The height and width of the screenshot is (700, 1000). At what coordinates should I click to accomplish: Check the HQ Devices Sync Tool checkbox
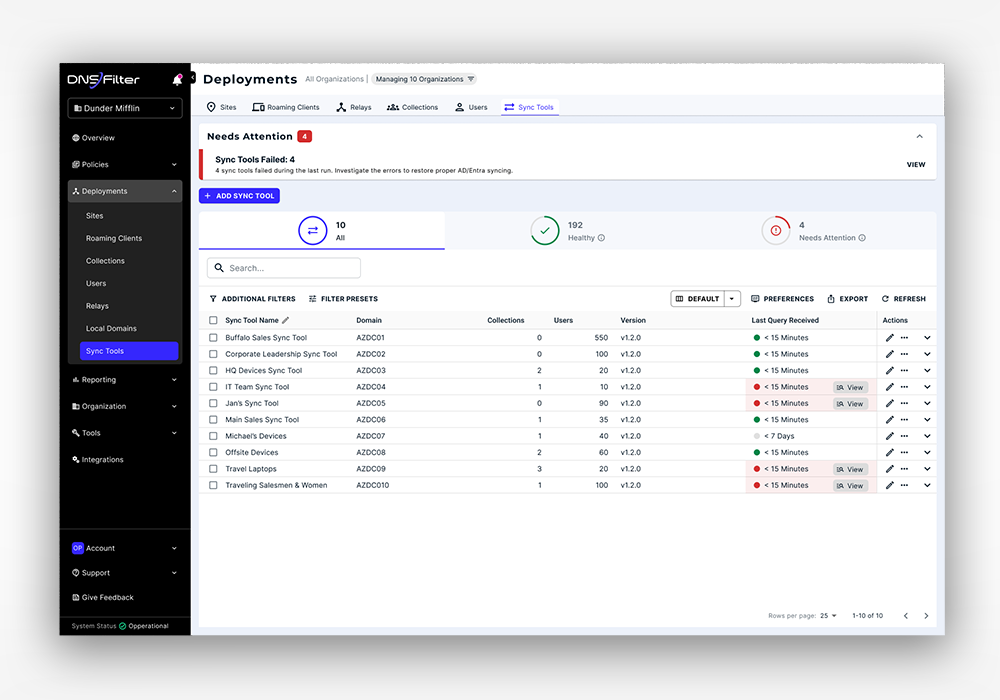tap(213, 370)
